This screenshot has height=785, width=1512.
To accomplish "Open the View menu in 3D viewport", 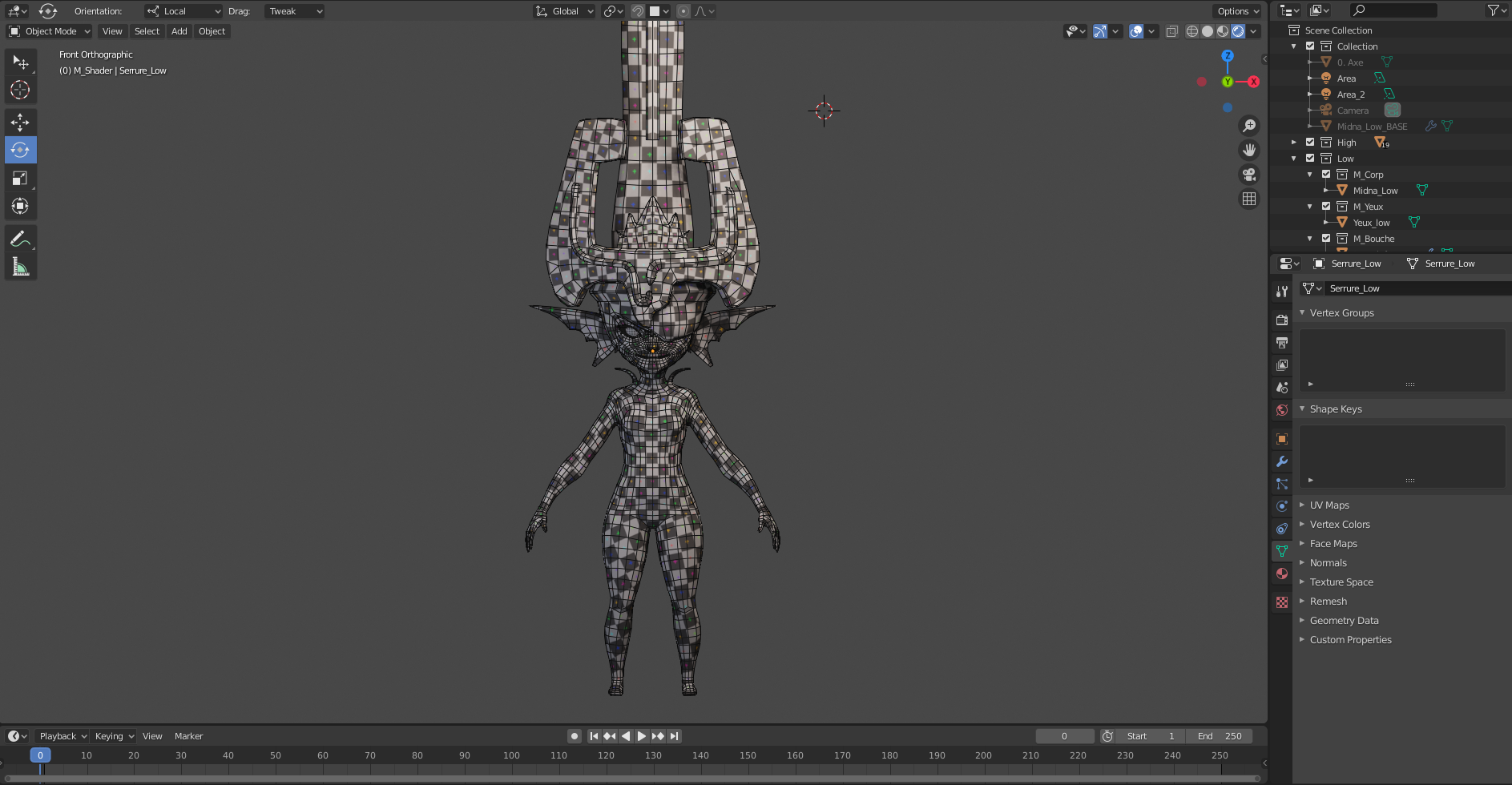I will (112, 31).
